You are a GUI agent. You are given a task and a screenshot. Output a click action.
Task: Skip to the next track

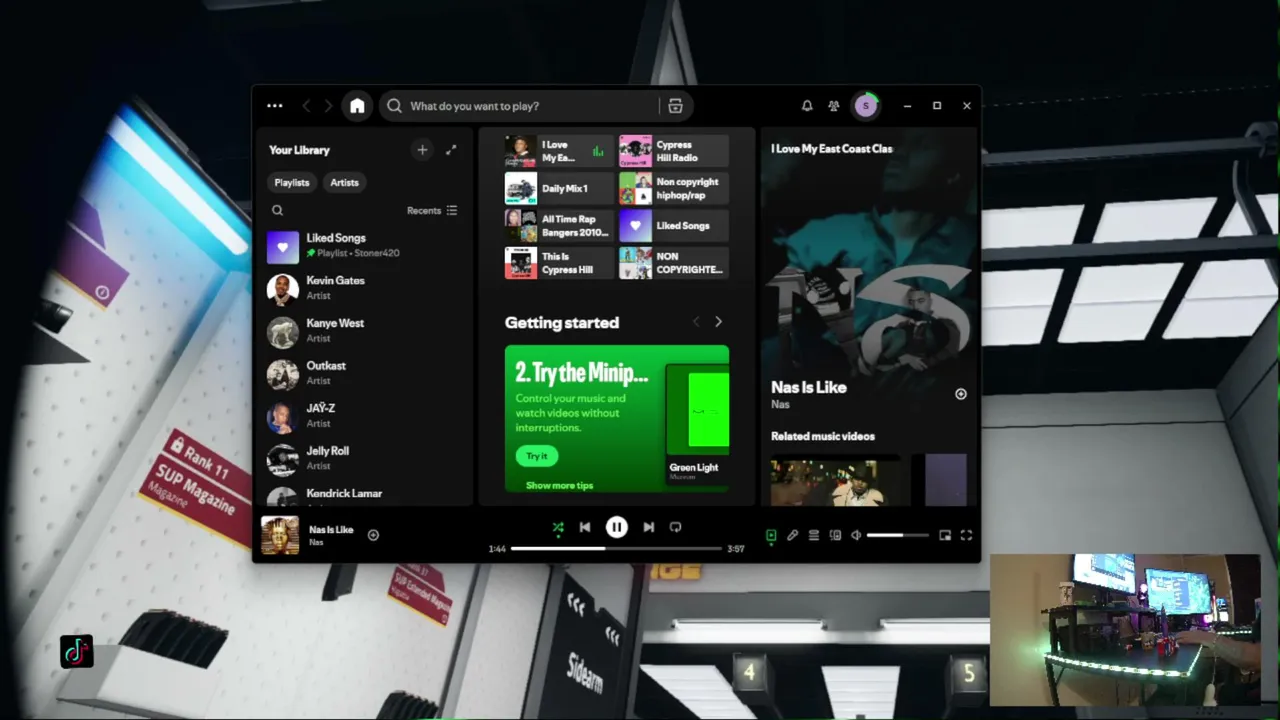point(648,527)
